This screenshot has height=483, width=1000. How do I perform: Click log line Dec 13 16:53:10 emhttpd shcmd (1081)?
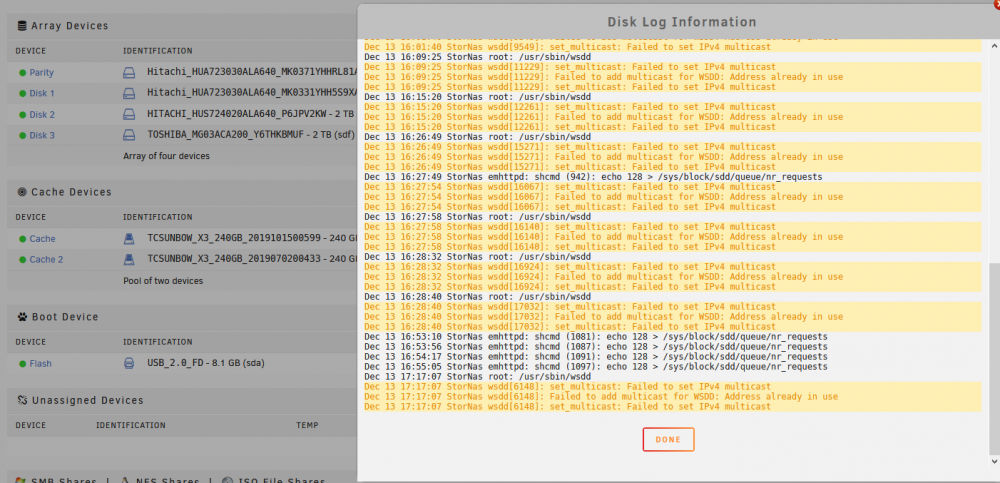pyautogui.click(x=596, y=337)
